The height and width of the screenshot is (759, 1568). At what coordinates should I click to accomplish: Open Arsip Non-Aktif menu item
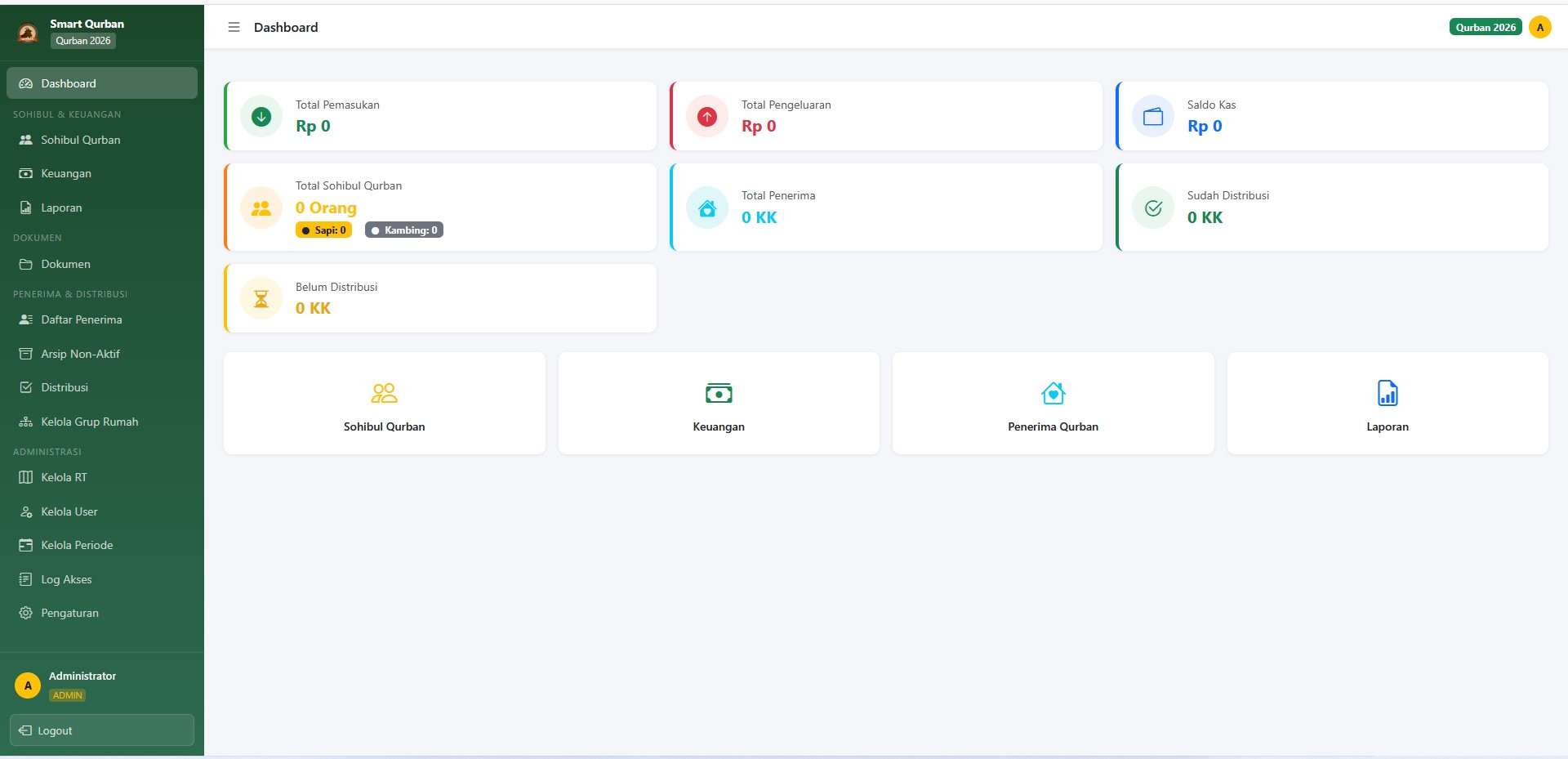pos(102,354)
